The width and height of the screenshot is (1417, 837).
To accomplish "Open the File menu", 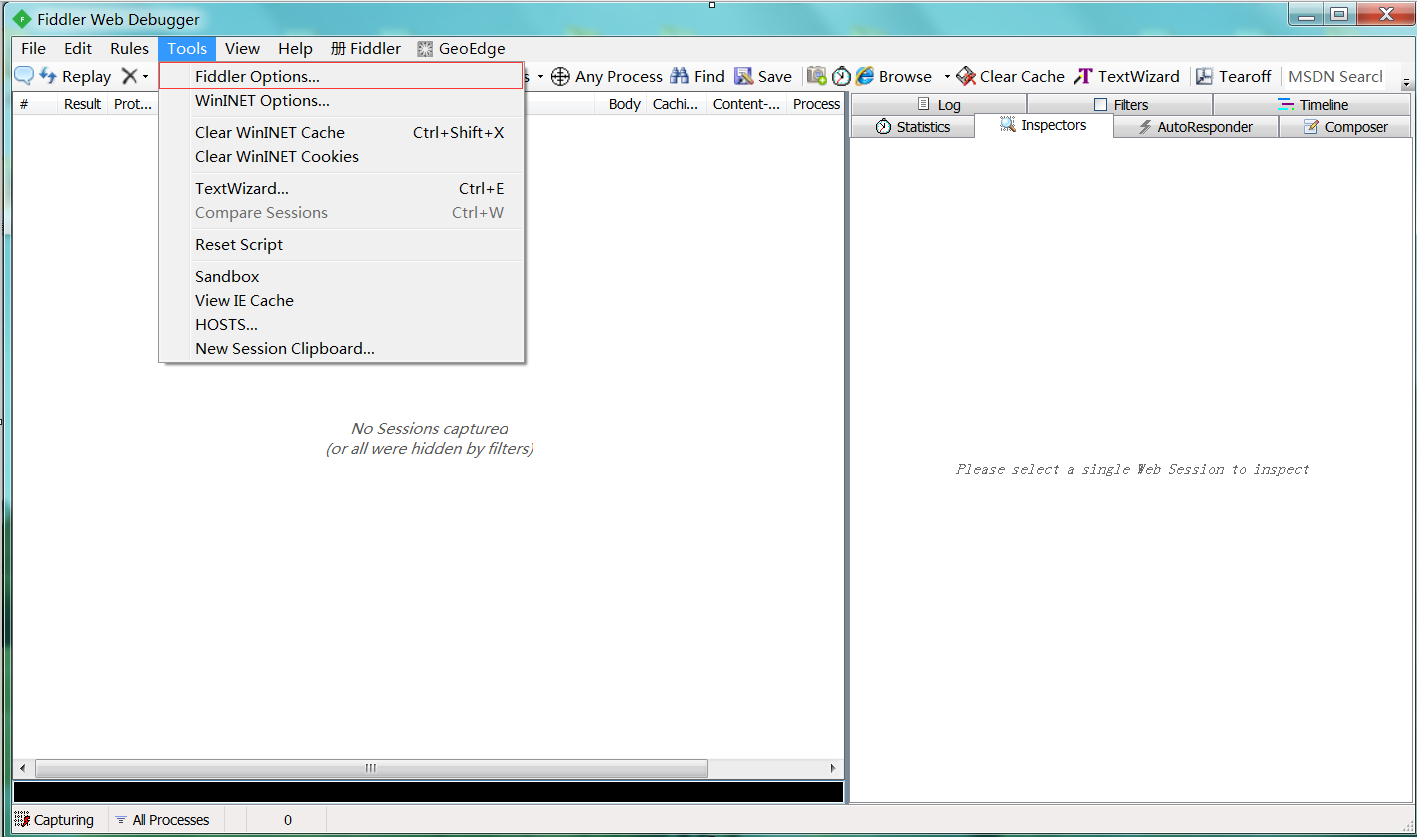I will pos(33,48).
